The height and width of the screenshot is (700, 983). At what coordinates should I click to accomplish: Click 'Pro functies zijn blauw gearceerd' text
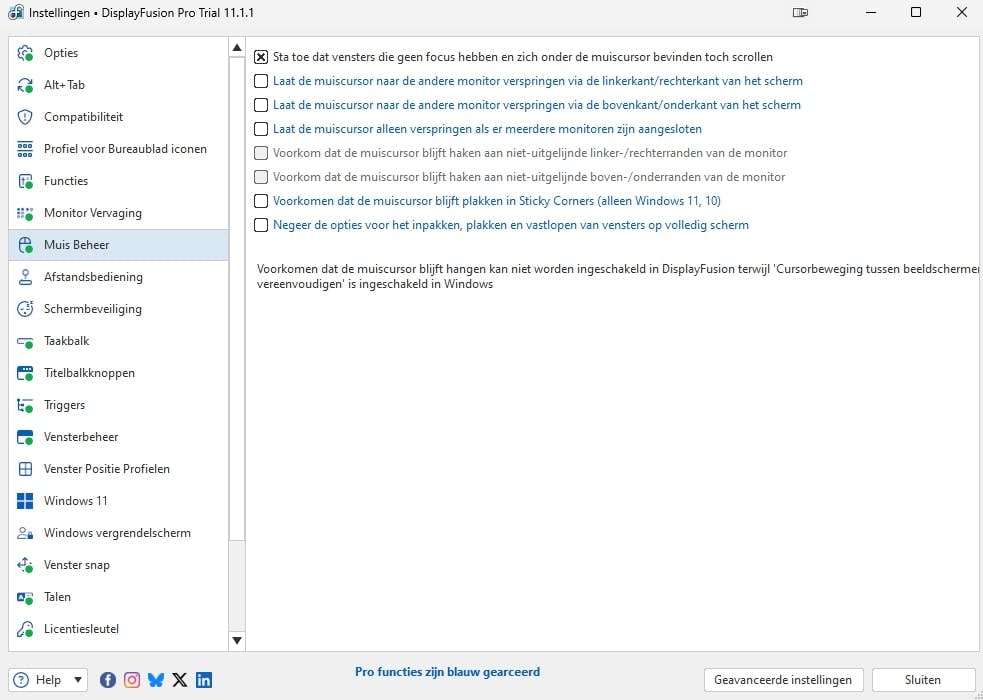pyautogui.click(x=448, y=672)
